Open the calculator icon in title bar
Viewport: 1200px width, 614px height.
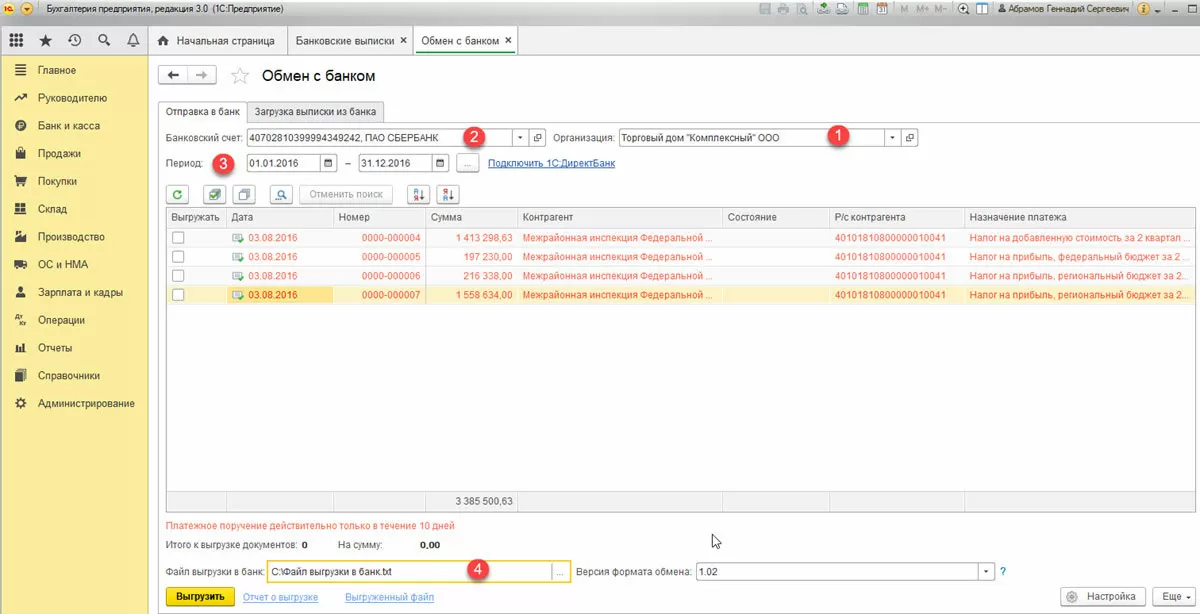(x=862, y=9)
